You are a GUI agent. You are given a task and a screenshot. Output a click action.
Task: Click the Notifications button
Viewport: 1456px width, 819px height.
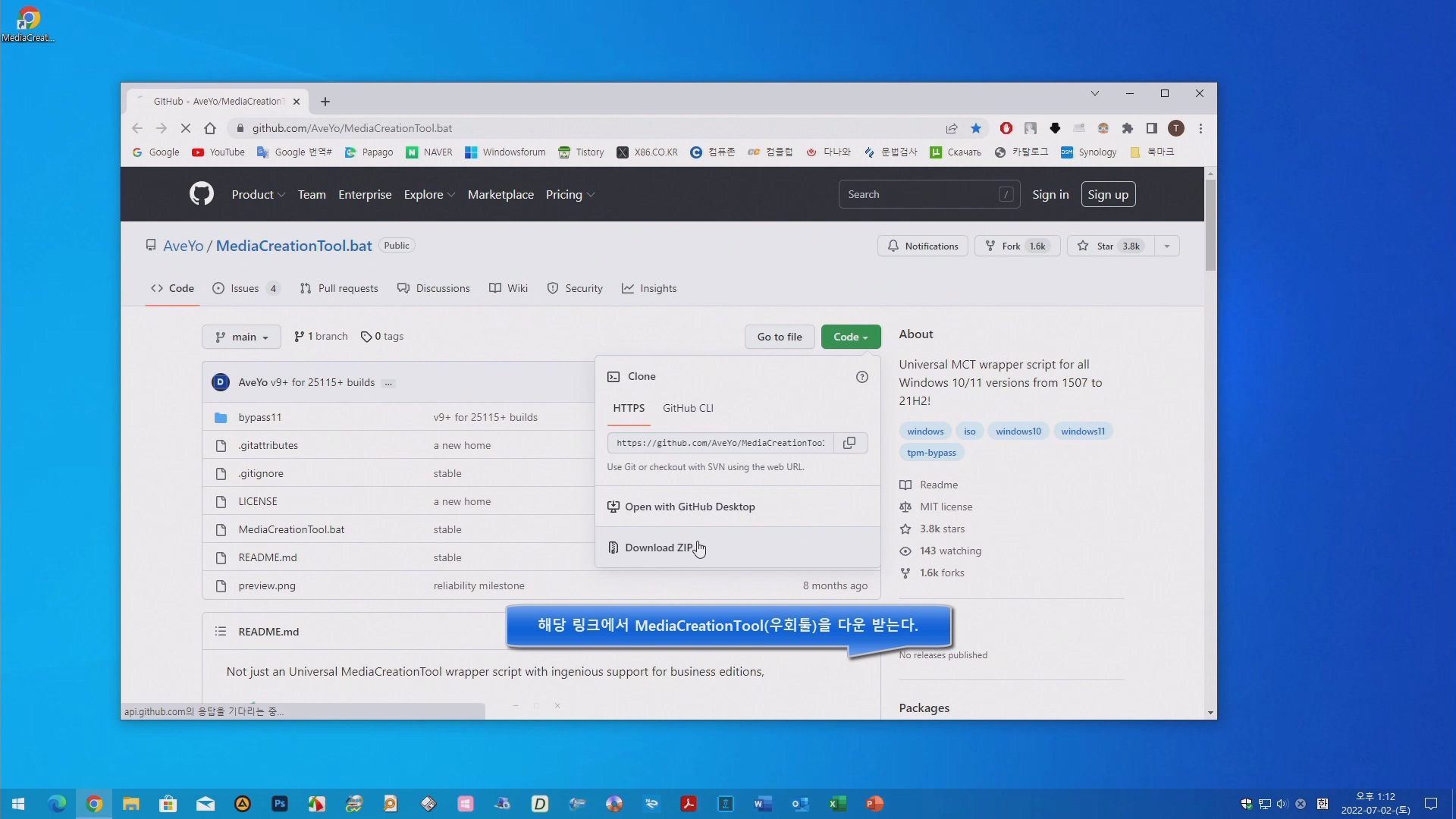point(923,246)
